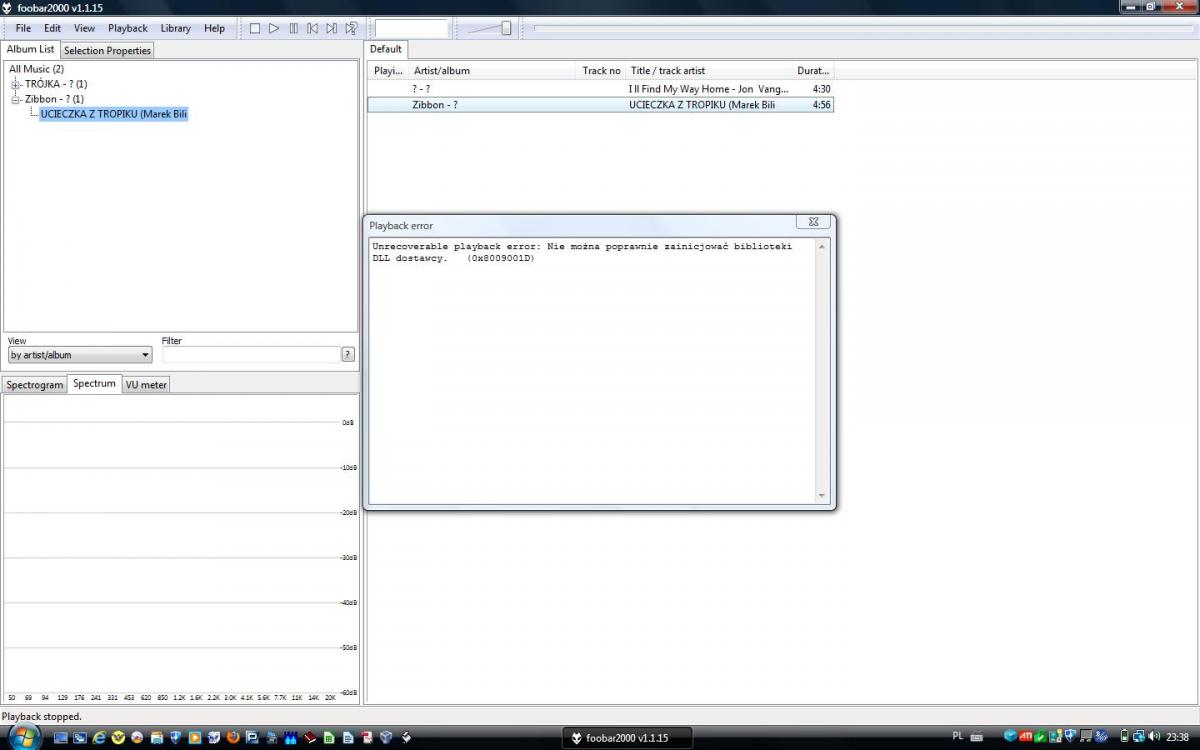Image resolution: width=1200 pixels, height=750 pixels.
Task: Open the 'by artist/album' view dropdown
Action: (x=79, y=355)
